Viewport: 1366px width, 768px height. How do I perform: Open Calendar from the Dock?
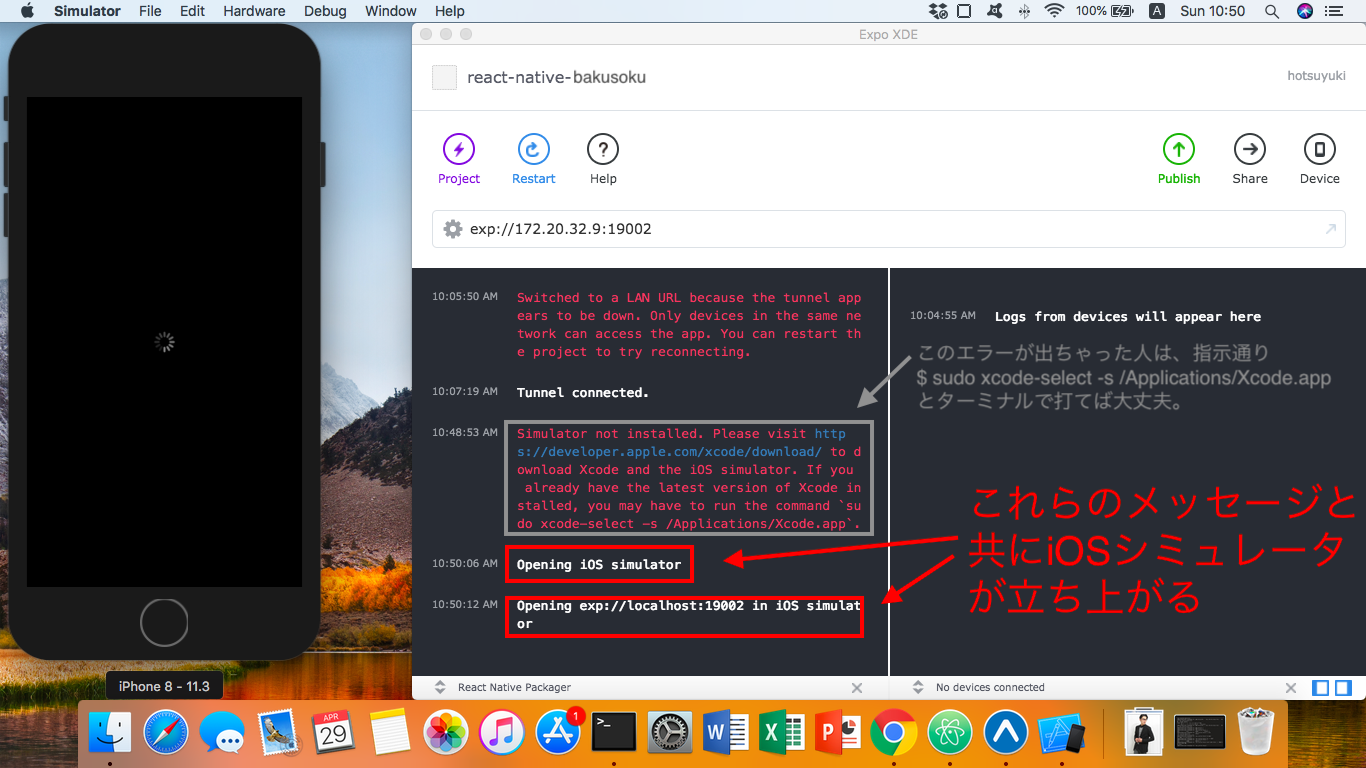tap(334, 734)
